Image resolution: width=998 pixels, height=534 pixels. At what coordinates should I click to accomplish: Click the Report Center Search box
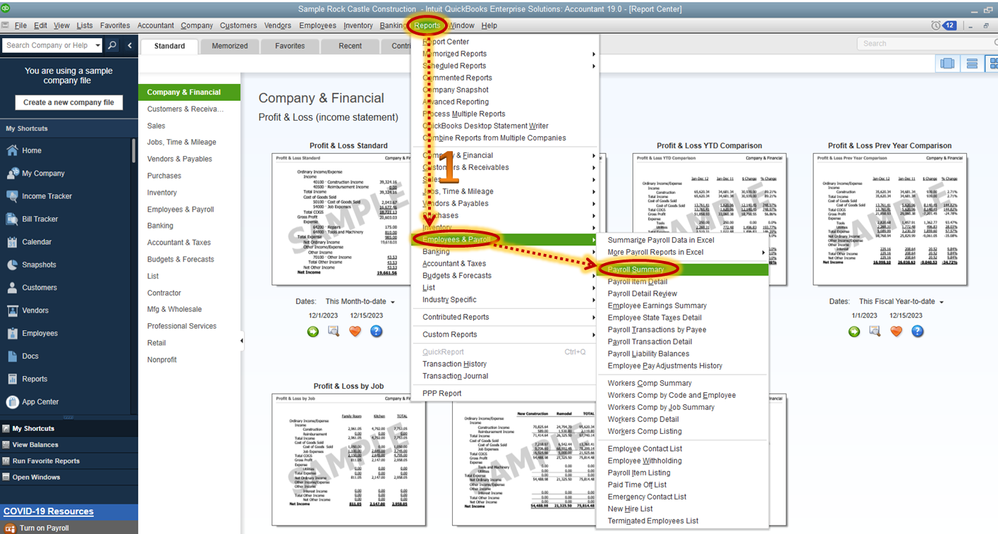pos(927,43)
